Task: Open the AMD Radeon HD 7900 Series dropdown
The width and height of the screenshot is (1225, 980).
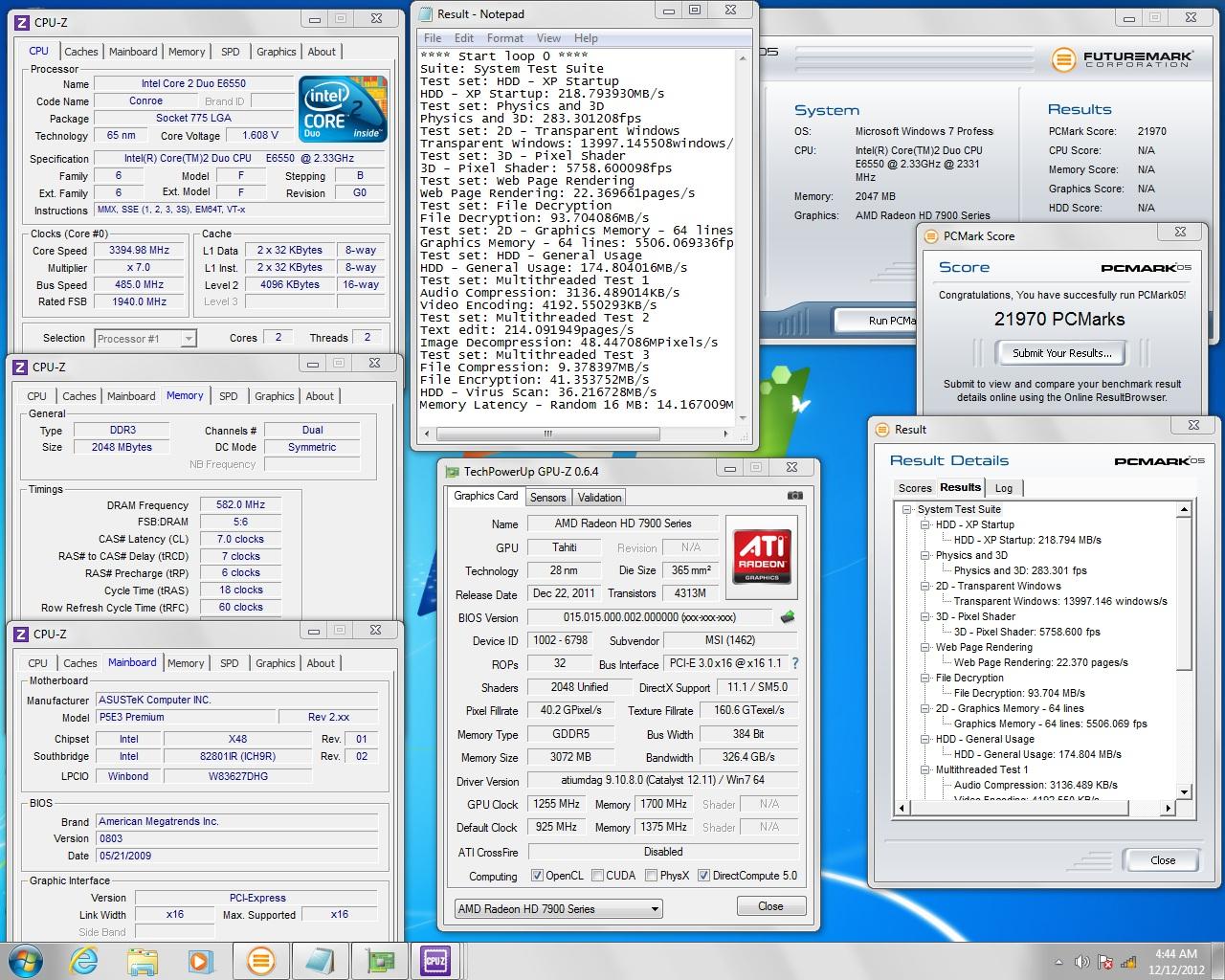Action: (558, 908)
